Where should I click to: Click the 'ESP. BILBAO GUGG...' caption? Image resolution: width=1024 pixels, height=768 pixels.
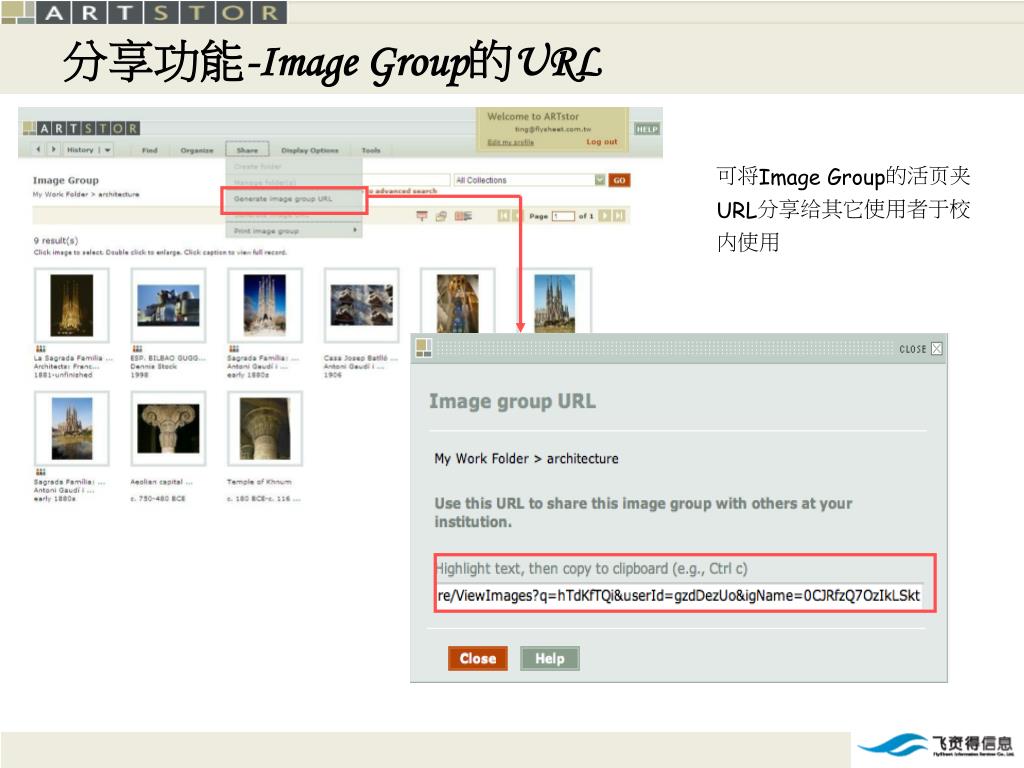[168, 359]
